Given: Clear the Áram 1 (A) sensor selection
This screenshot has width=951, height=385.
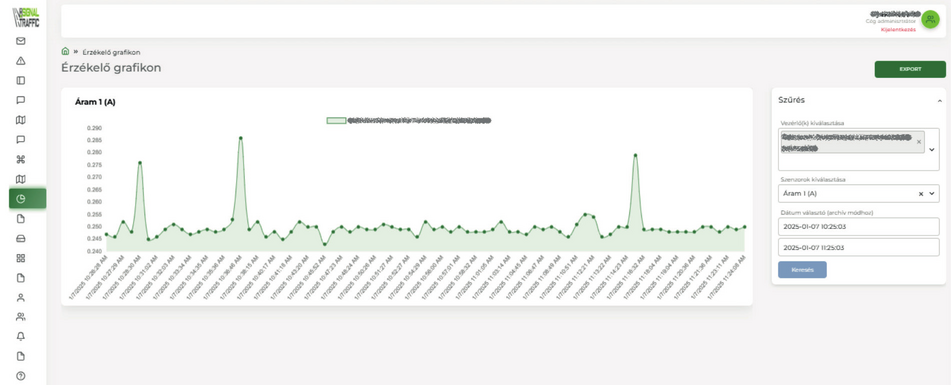Looking at the screenshot, I should pyautogui.click(x=921, y=194).
